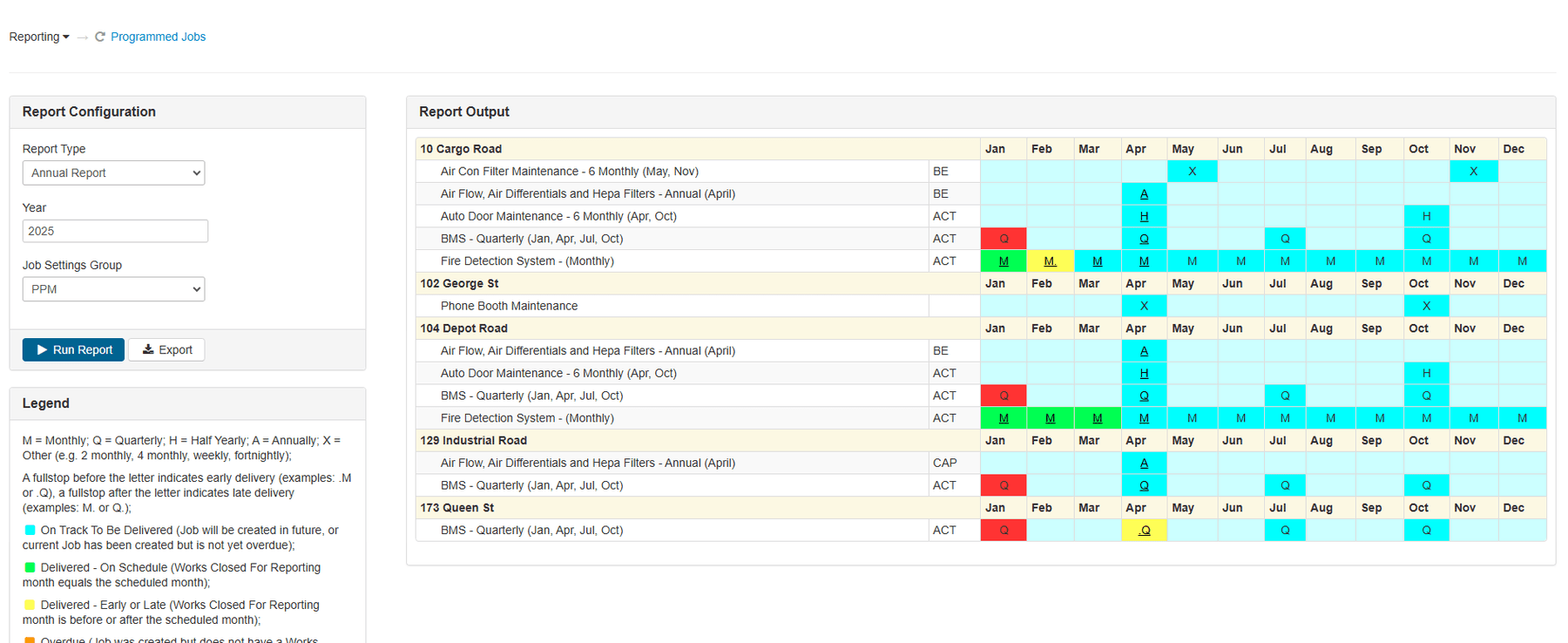1568x643 pixels.
Task: Click the Run Report button
Action: coord(73,349)
